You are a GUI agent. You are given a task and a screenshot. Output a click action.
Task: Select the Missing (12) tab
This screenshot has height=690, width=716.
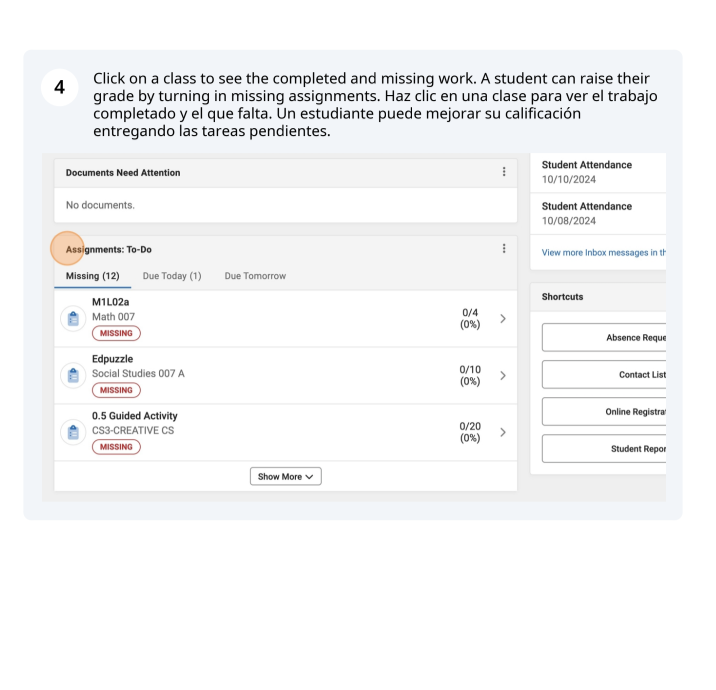pos(92,276)
